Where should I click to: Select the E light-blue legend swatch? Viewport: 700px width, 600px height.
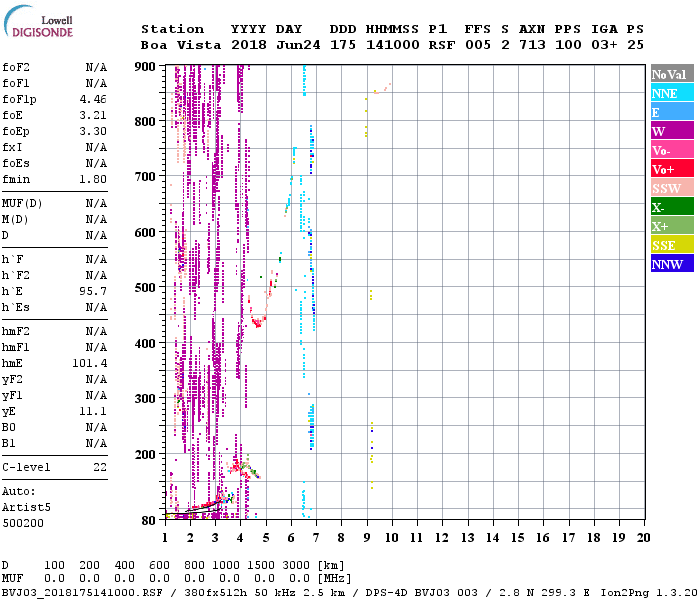tap(672, 112)
